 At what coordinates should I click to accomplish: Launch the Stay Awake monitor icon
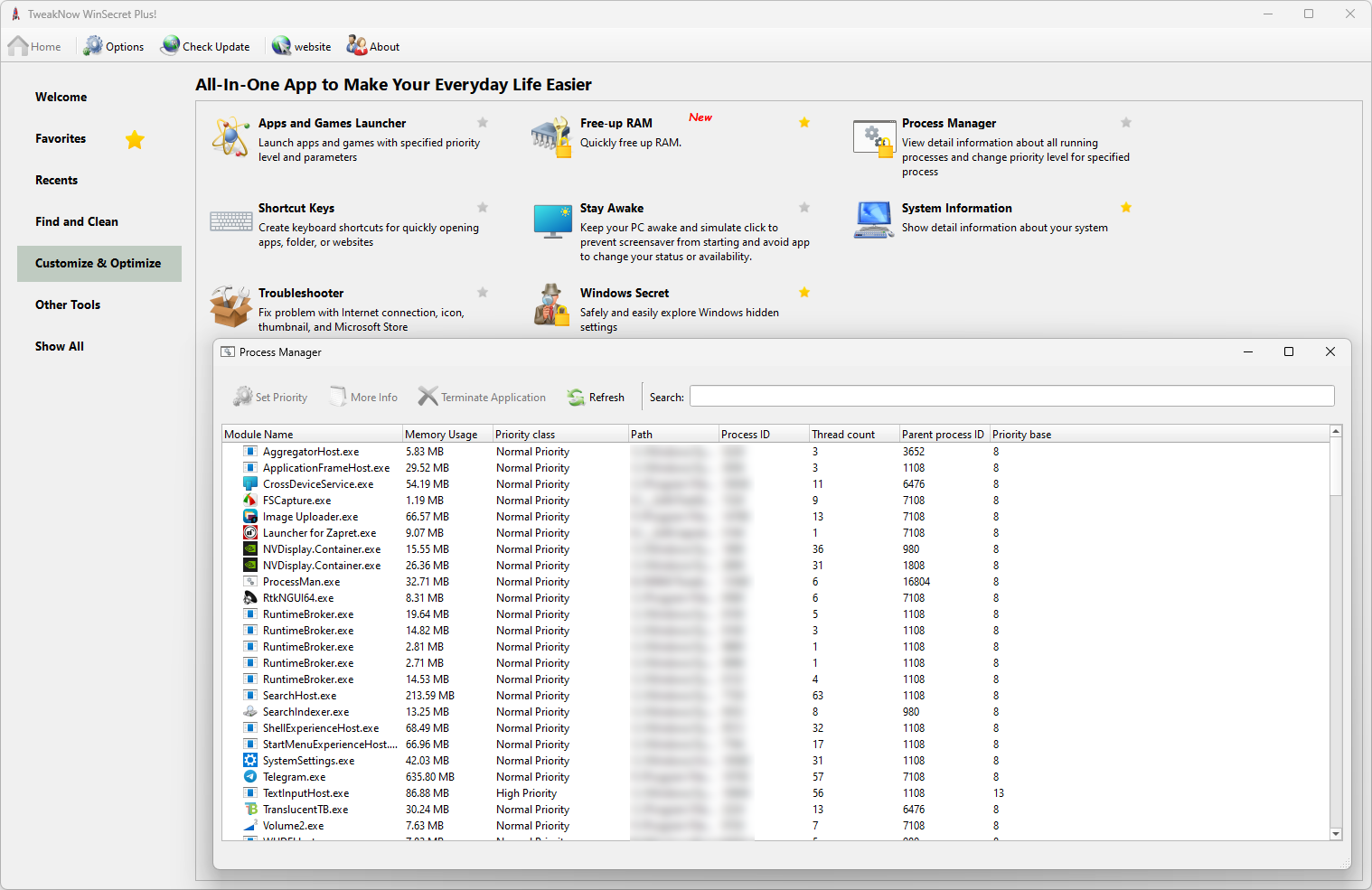tap(551, 221)
